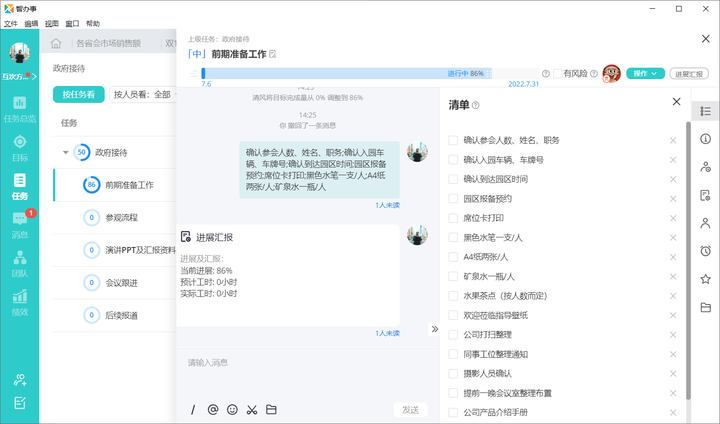Viewport: 720px width, 424px height.
Task: Click the progress report document icon in right rail
Action: [x=705, y=195]
